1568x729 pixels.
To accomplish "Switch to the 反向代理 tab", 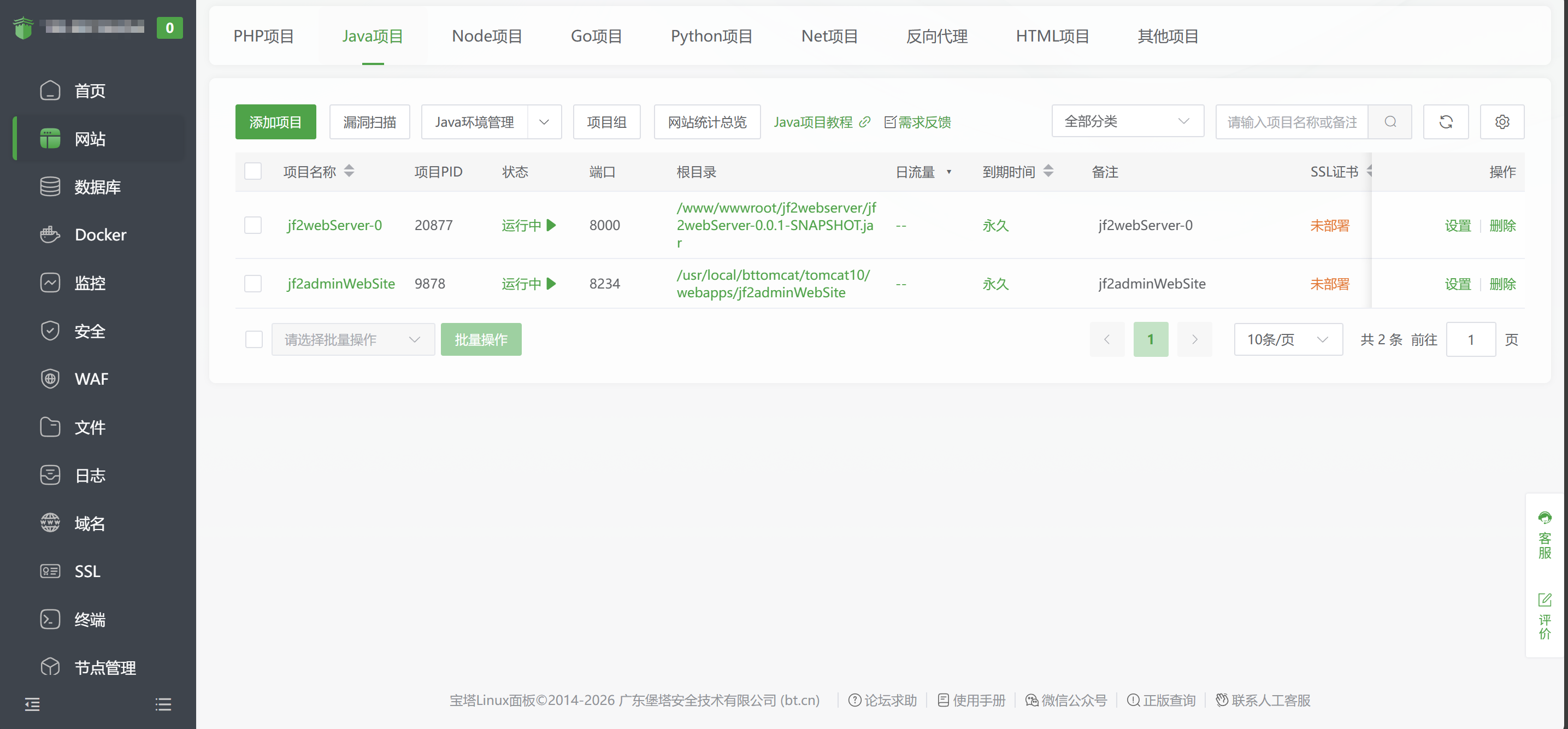I will pos(936,37).
